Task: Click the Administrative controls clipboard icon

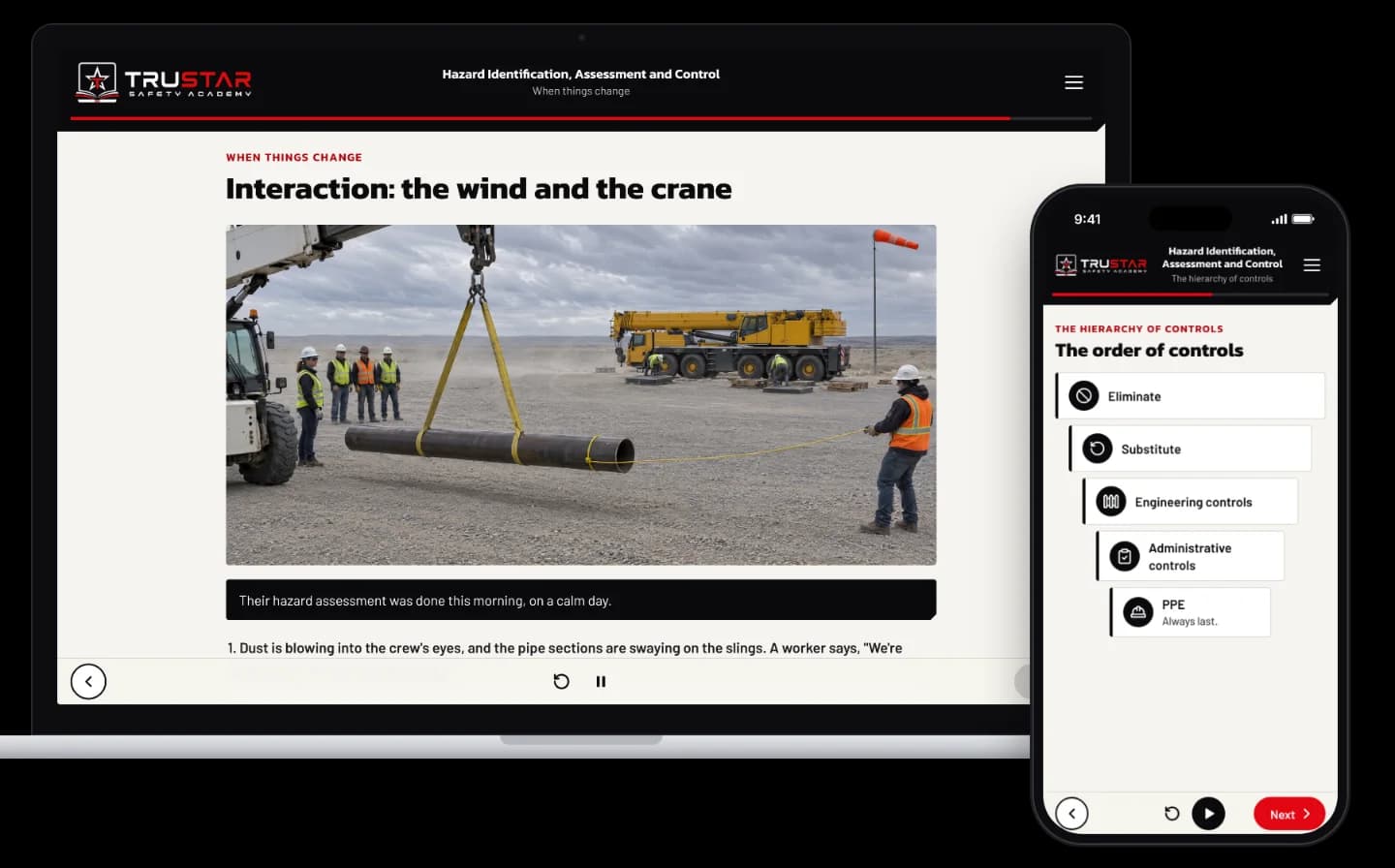Action: click(1125, 556)
